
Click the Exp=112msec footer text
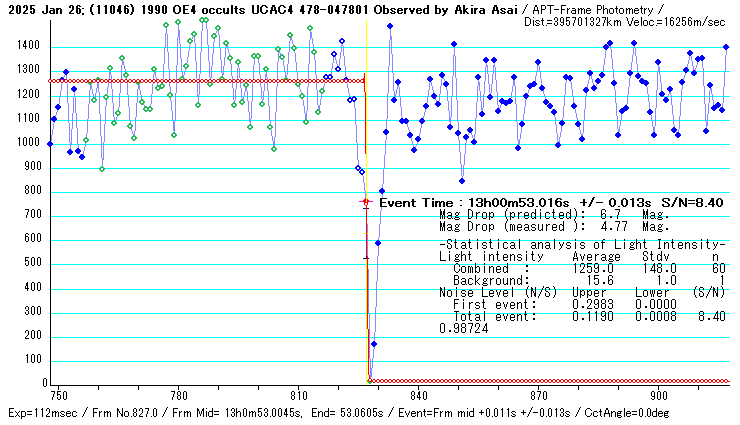coord(39,413)
